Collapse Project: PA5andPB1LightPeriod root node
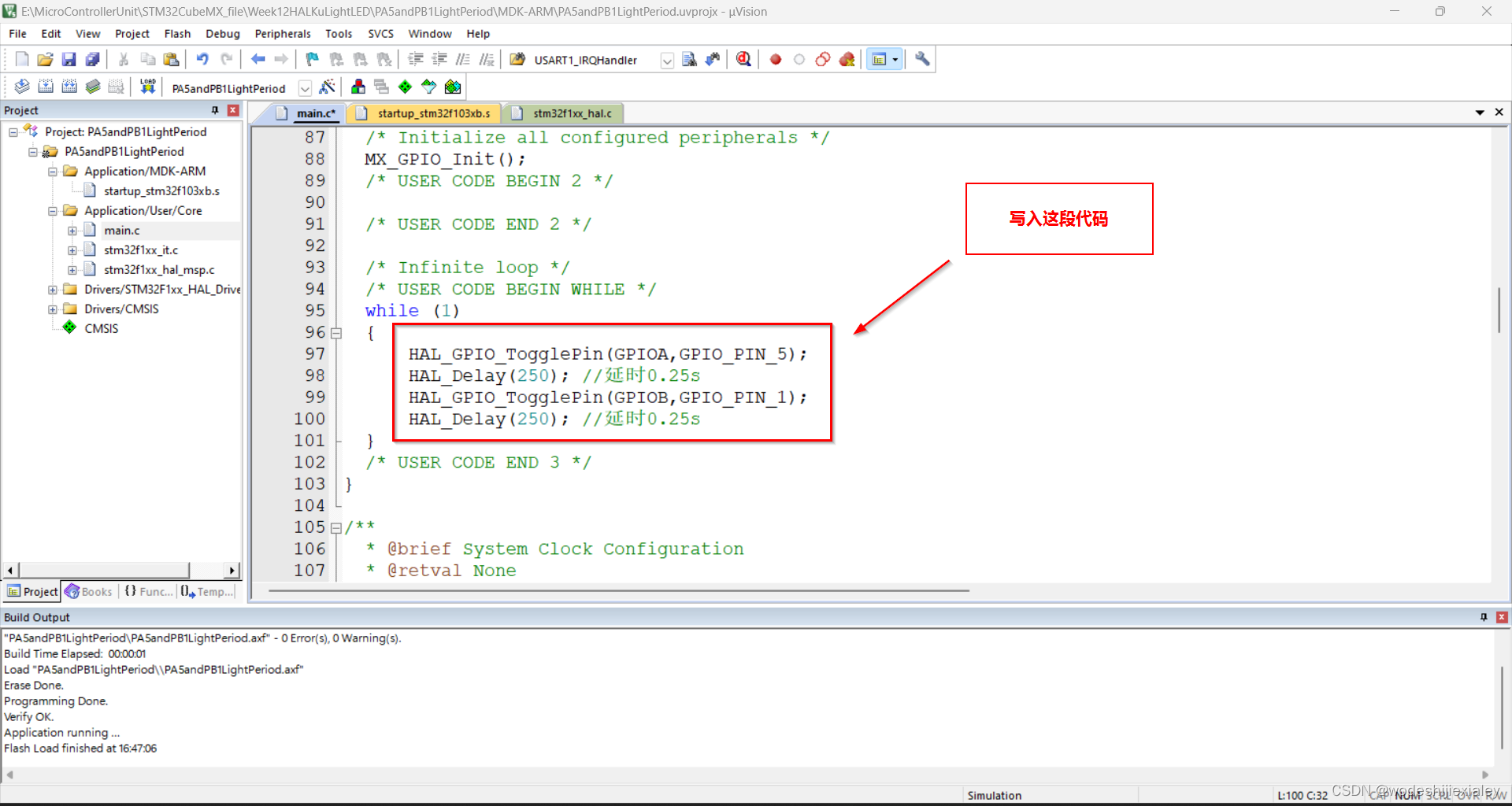The width and height of the screenshot is (1512, 806). pyautogui.click(x=13, y=132)
